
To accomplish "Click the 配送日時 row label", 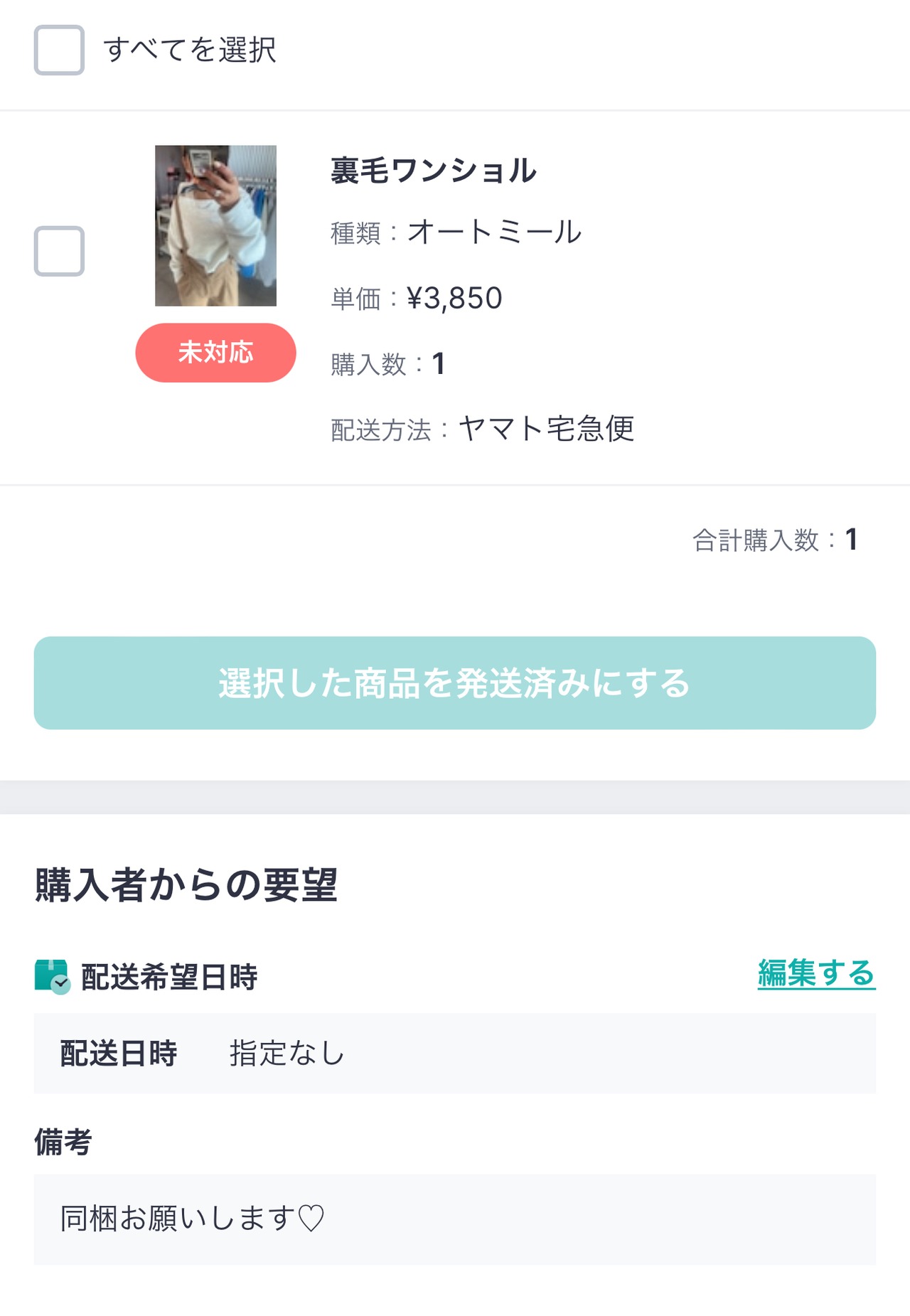I will 118,1053.
